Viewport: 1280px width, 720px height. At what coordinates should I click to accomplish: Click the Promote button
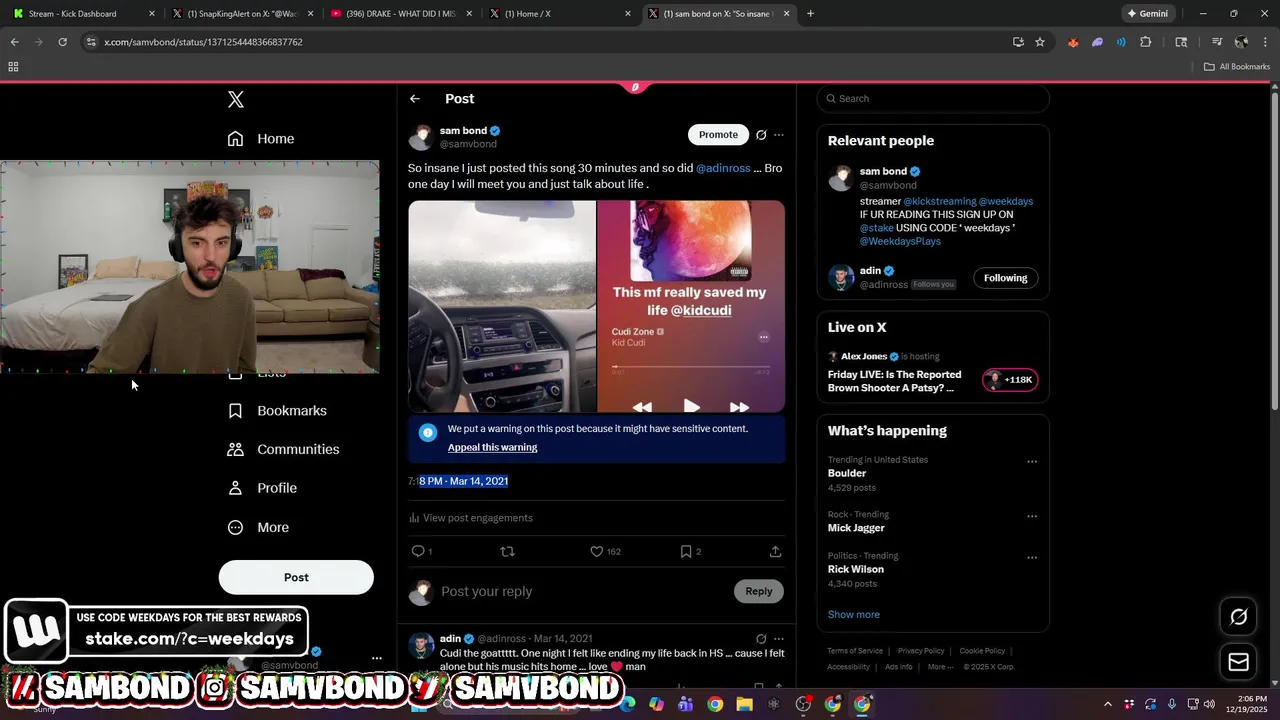coord(718,135)
